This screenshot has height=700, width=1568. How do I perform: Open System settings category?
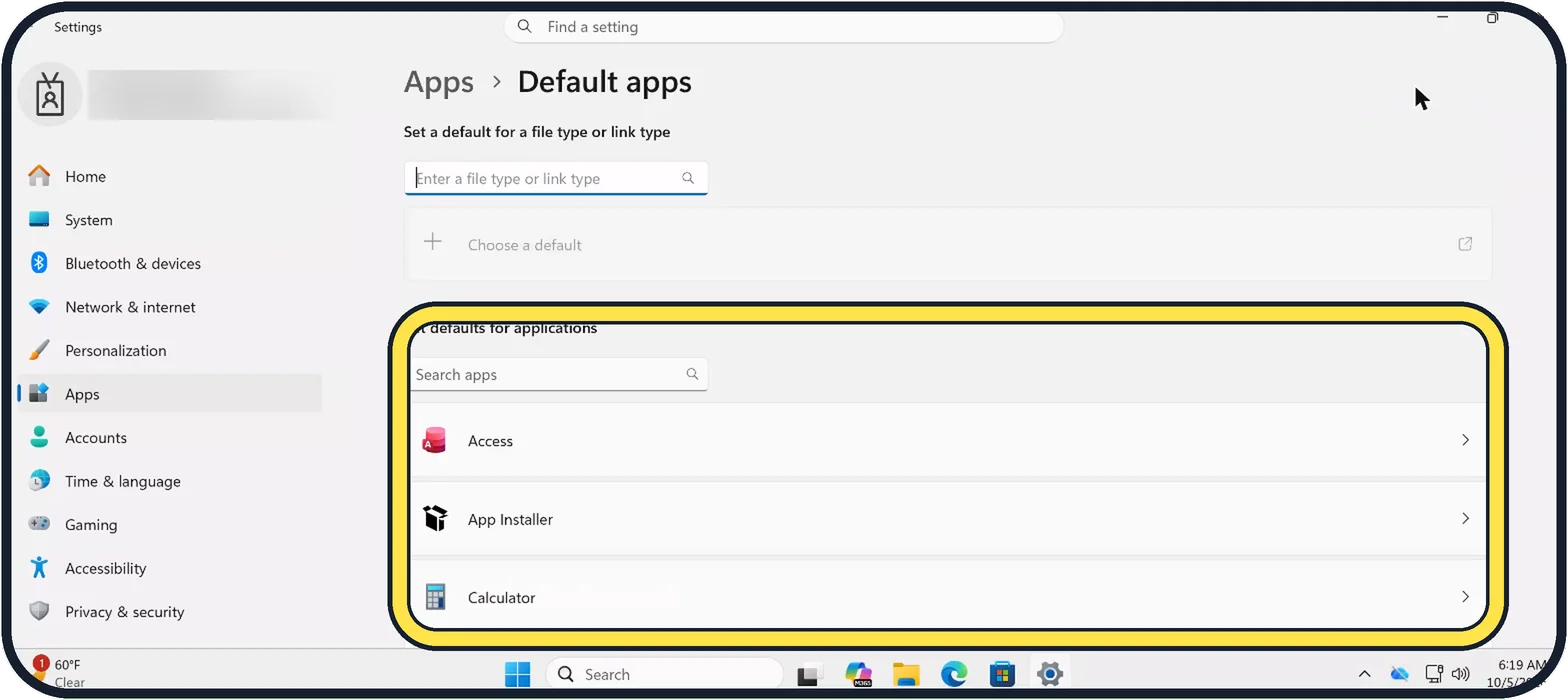pyautogui.click(x=170, y=220)
